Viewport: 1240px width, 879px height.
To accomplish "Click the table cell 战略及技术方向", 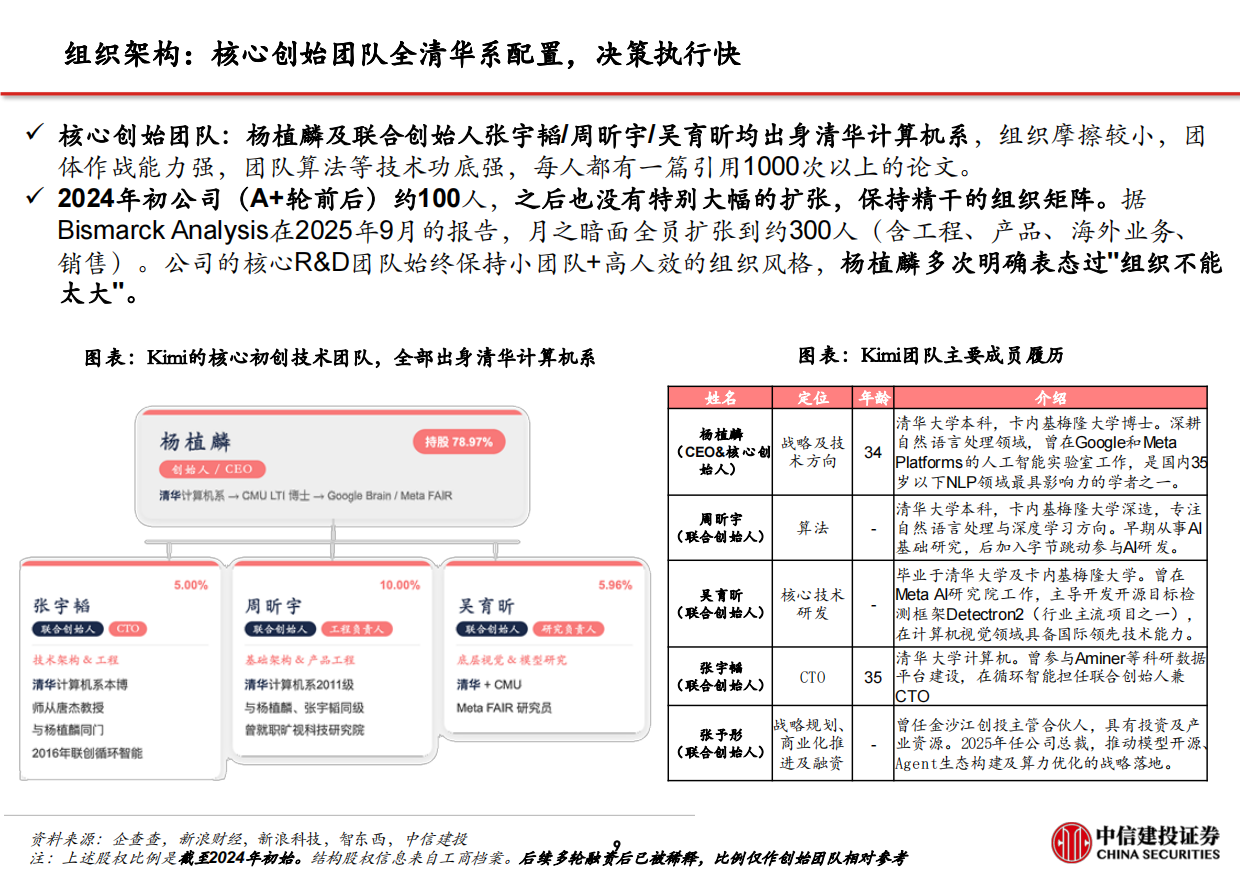I will click(x=813, y=452).
